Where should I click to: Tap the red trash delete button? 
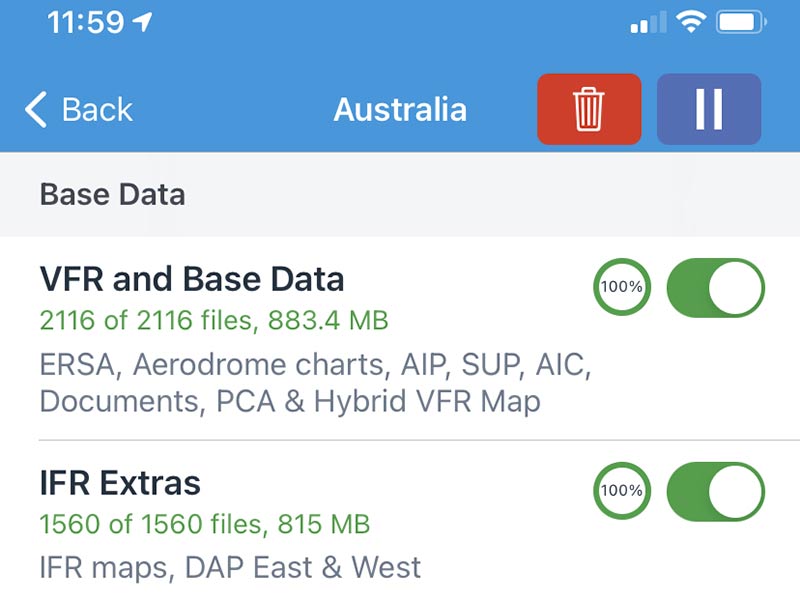[x=589, y=109]
